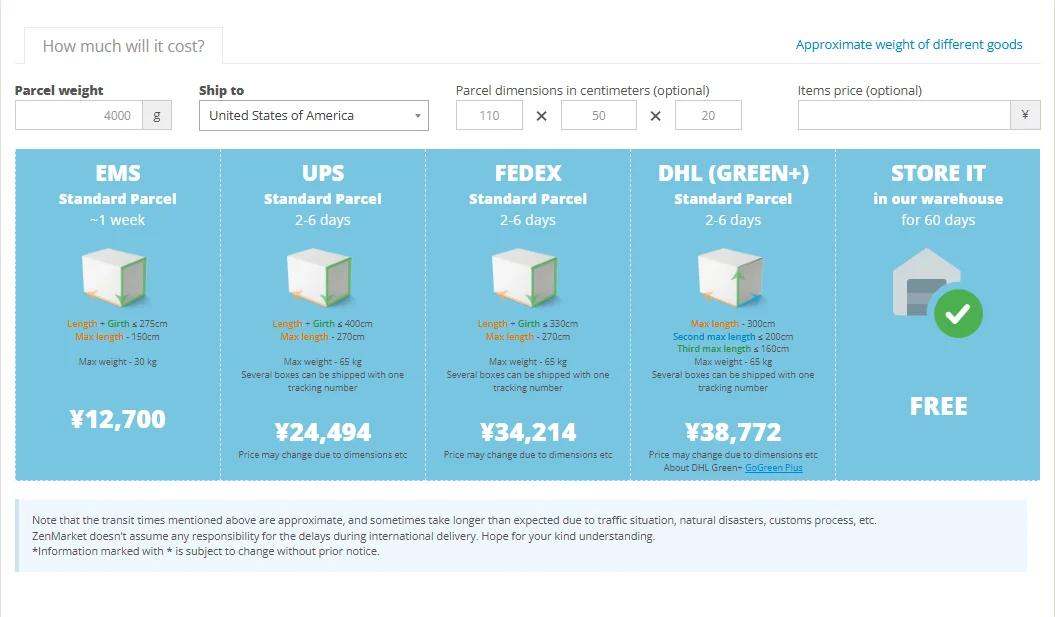Click the UPS parcel box icon
This screenshot has height=617, width=1055.
pos(320,279)
